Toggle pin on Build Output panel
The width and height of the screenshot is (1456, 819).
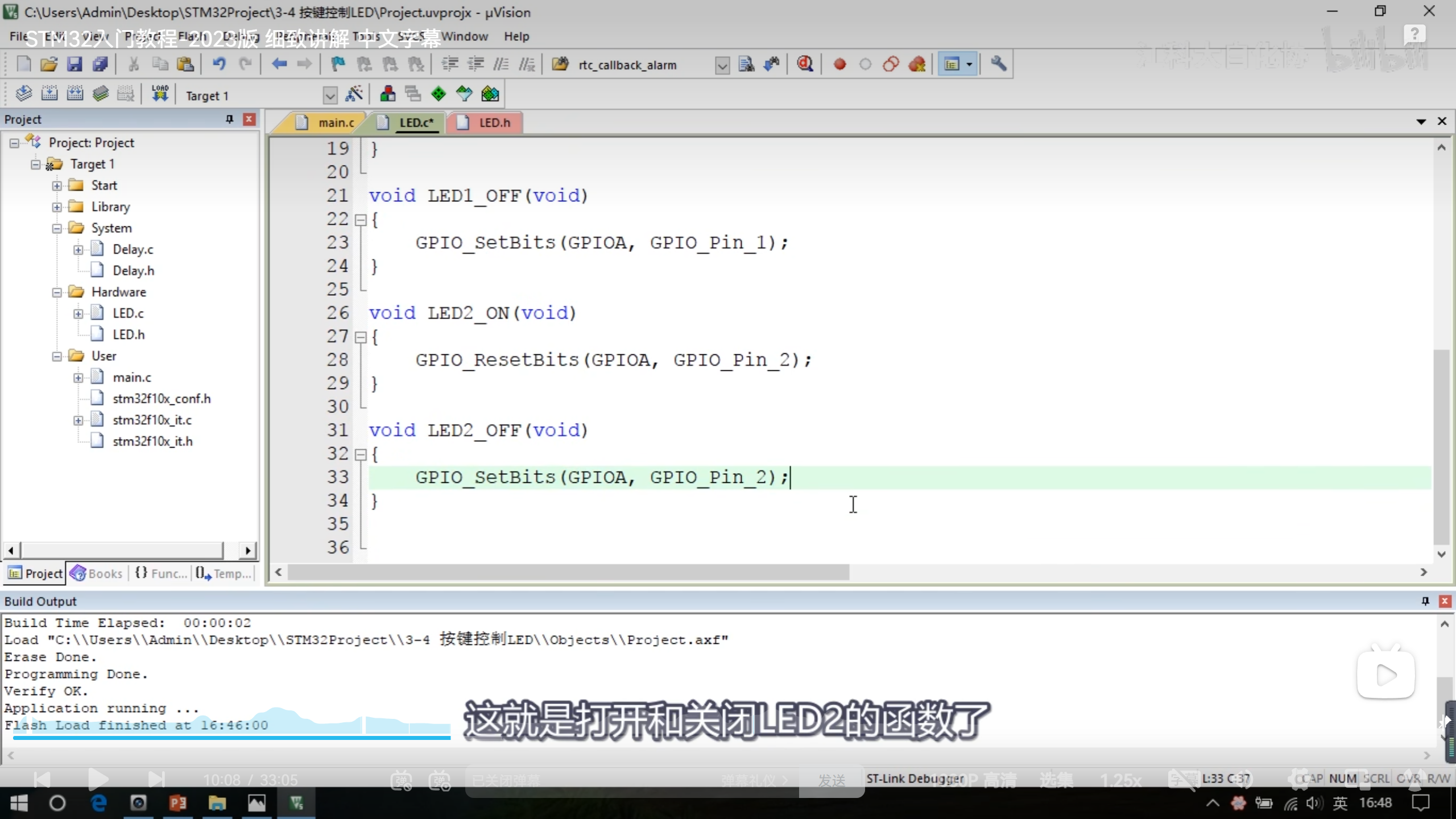(x=1425, y=601)
